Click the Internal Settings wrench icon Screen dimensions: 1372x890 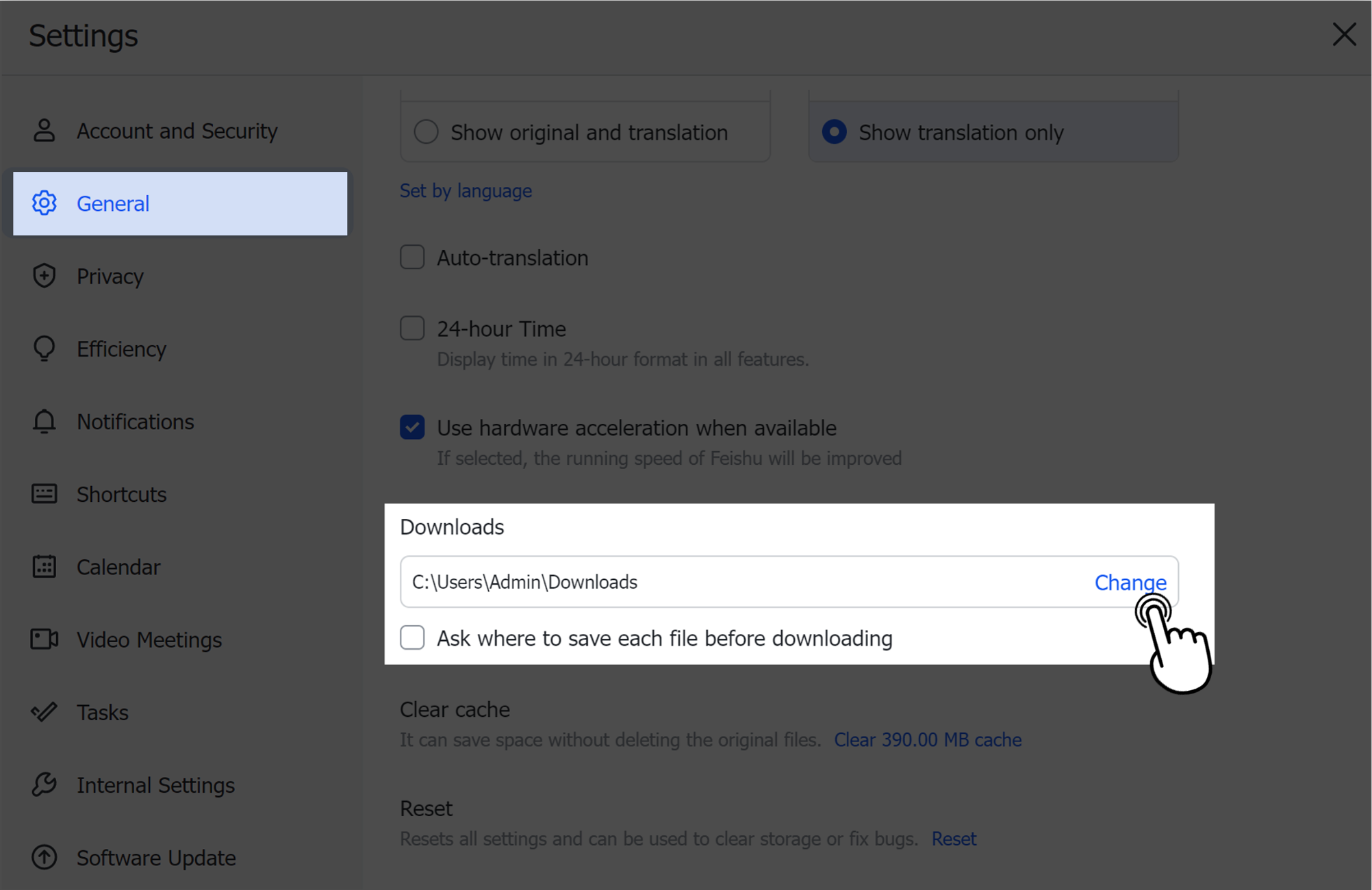click(45, 785)
